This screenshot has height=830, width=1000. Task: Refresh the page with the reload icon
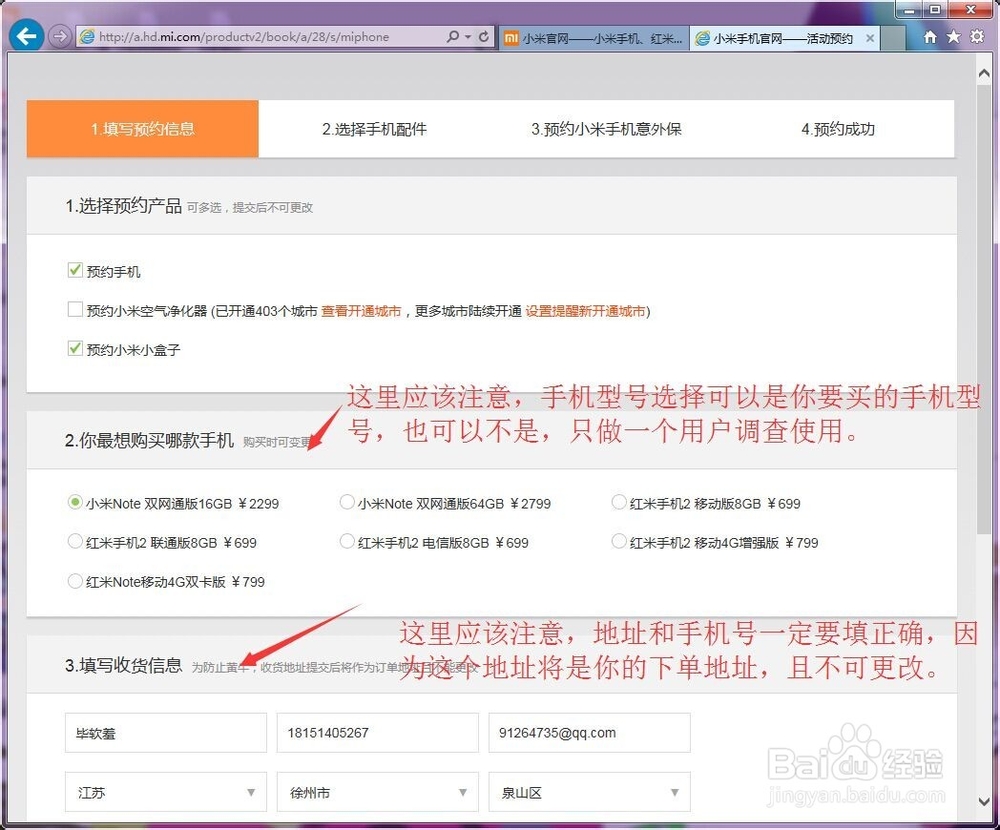point(484,36)
